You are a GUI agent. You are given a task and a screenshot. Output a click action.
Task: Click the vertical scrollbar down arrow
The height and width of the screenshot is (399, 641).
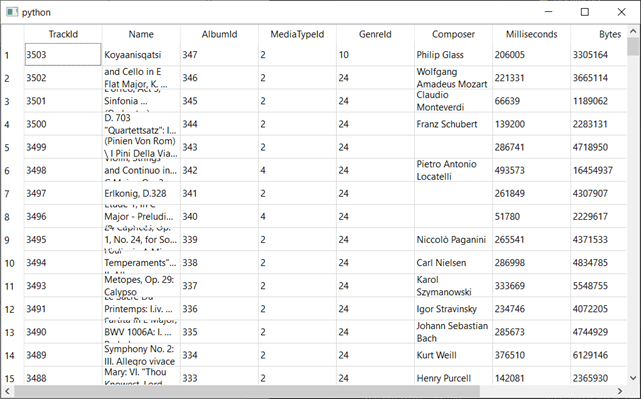(x=633, y=378)
